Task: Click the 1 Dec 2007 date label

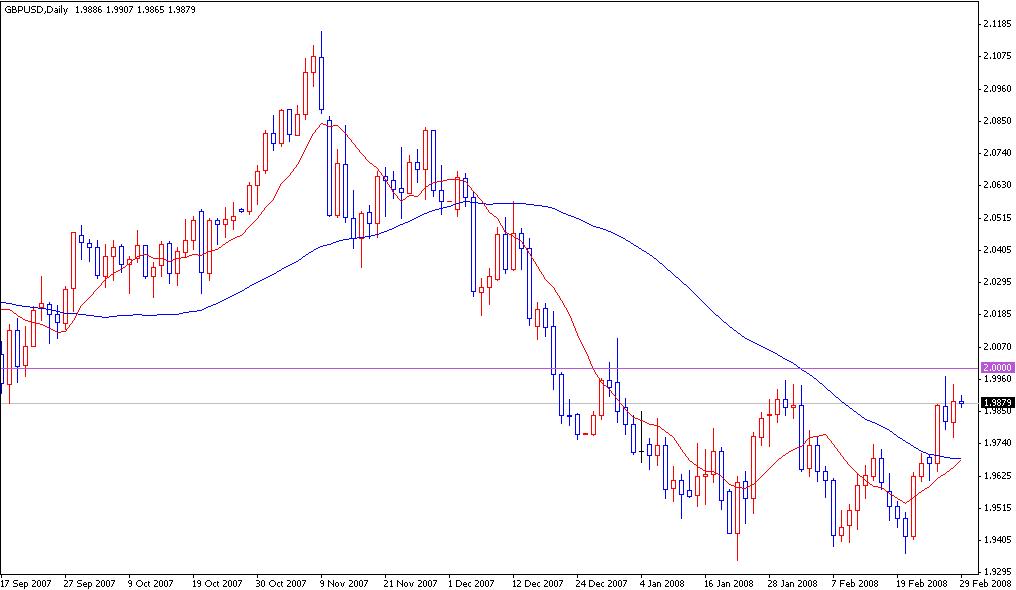Action: pyautogui.click(x=471, y=584)
